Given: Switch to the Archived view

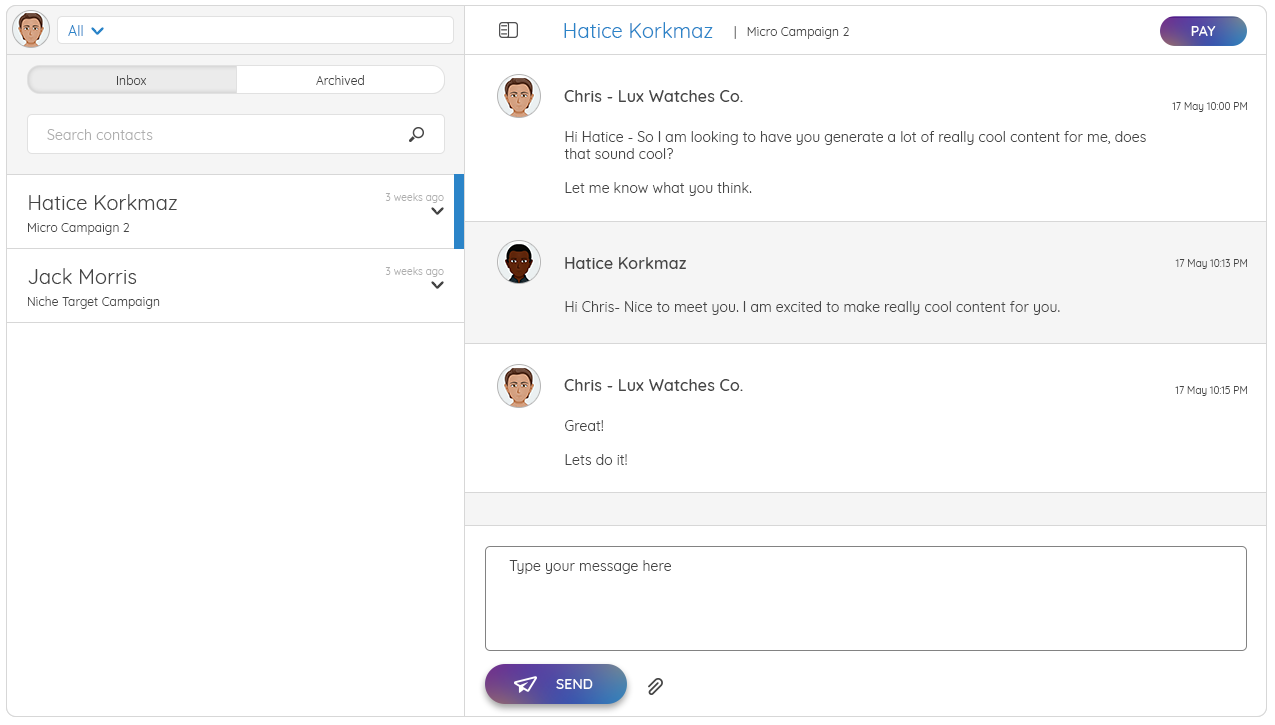Looking at the screenshot, I should [x=340, y=80].
